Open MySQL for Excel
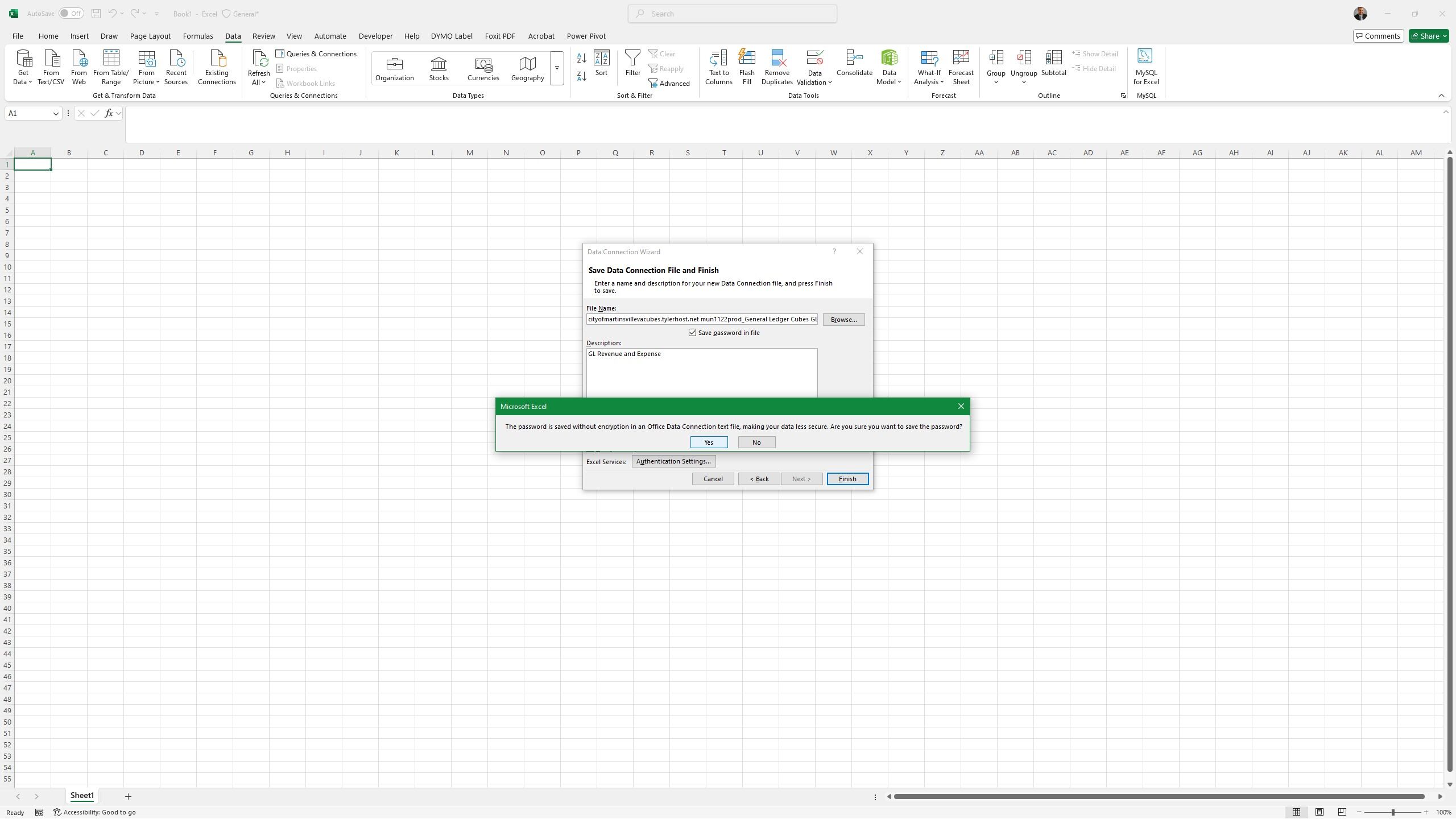The width and height of the screenshot is (1456, 819). click(x=1145, y=67)
